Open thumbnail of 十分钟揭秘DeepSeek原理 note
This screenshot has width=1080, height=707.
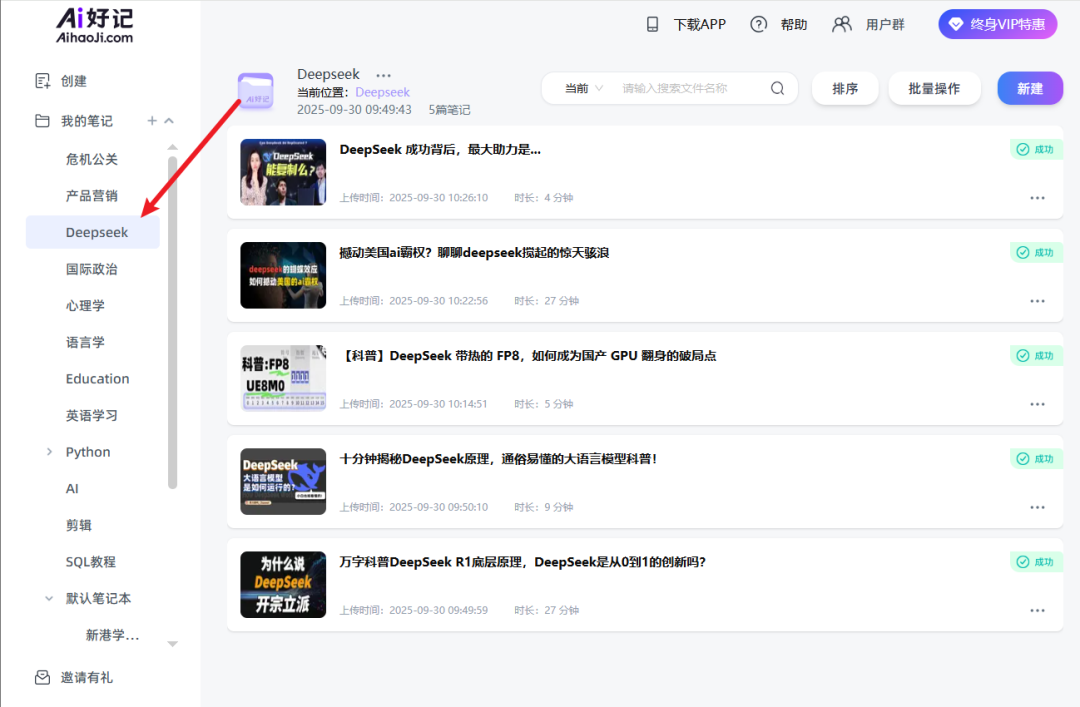tap(283, 481)
